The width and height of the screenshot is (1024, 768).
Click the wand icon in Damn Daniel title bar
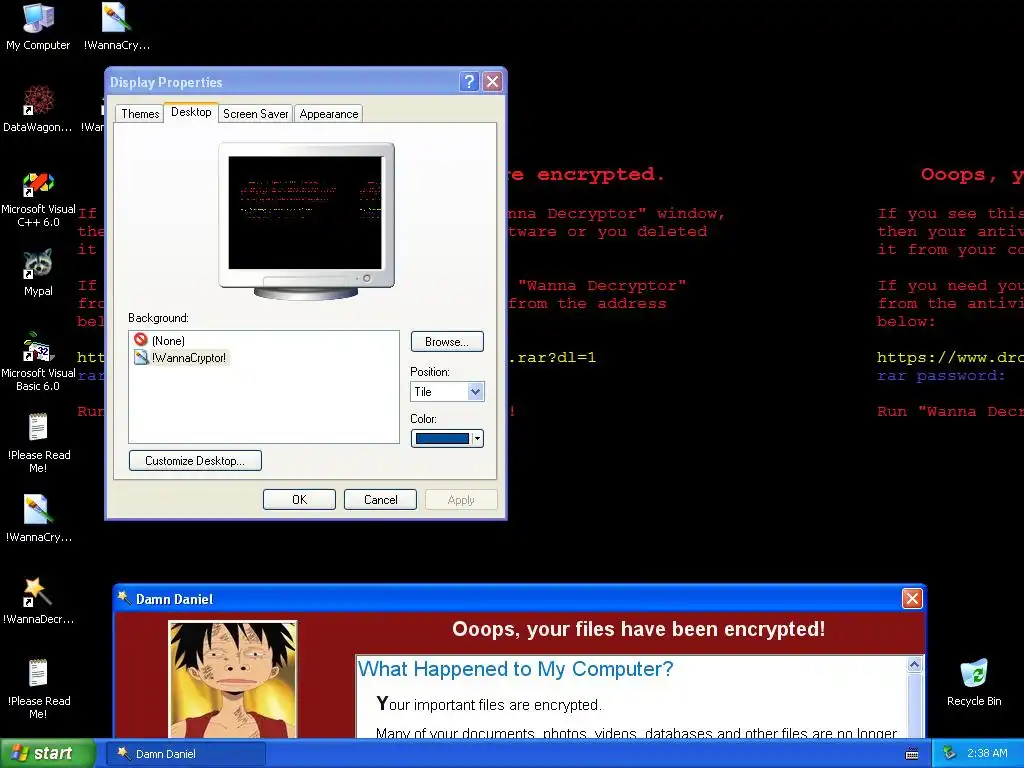click(123, 598)
